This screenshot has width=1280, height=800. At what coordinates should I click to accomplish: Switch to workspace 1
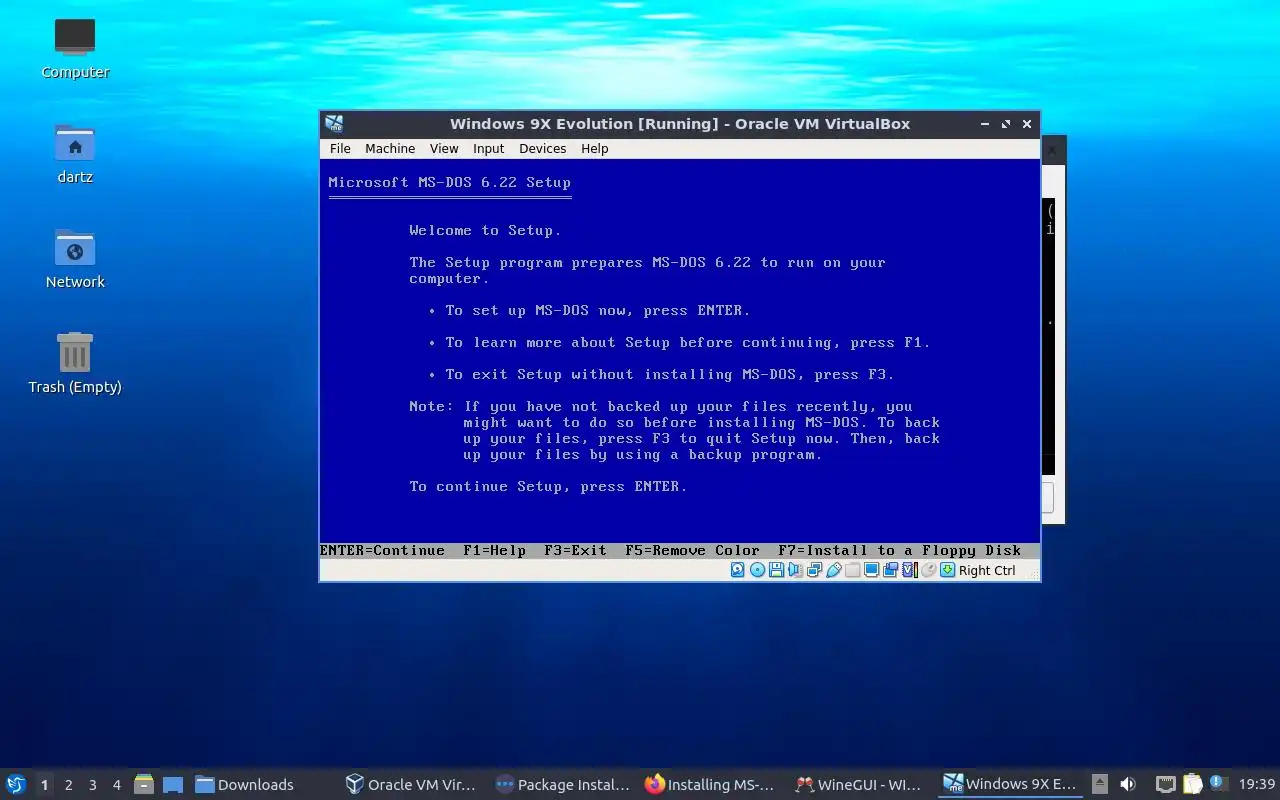coord(44,785)
